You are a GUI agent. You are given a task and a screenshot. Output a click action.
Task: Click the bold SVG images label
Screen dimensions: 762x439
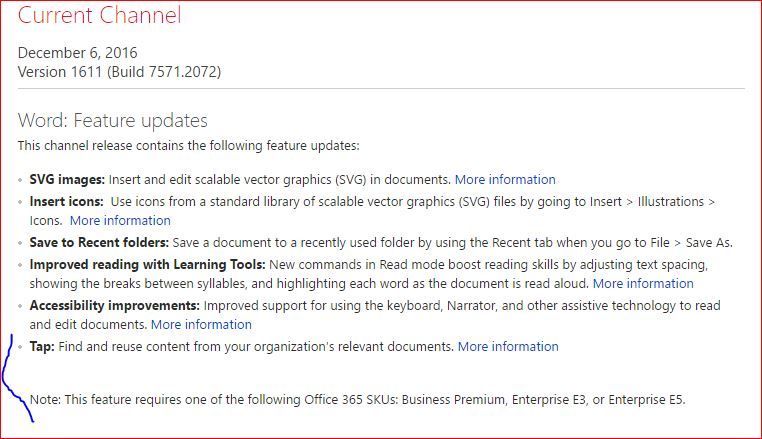click(67, 179)
